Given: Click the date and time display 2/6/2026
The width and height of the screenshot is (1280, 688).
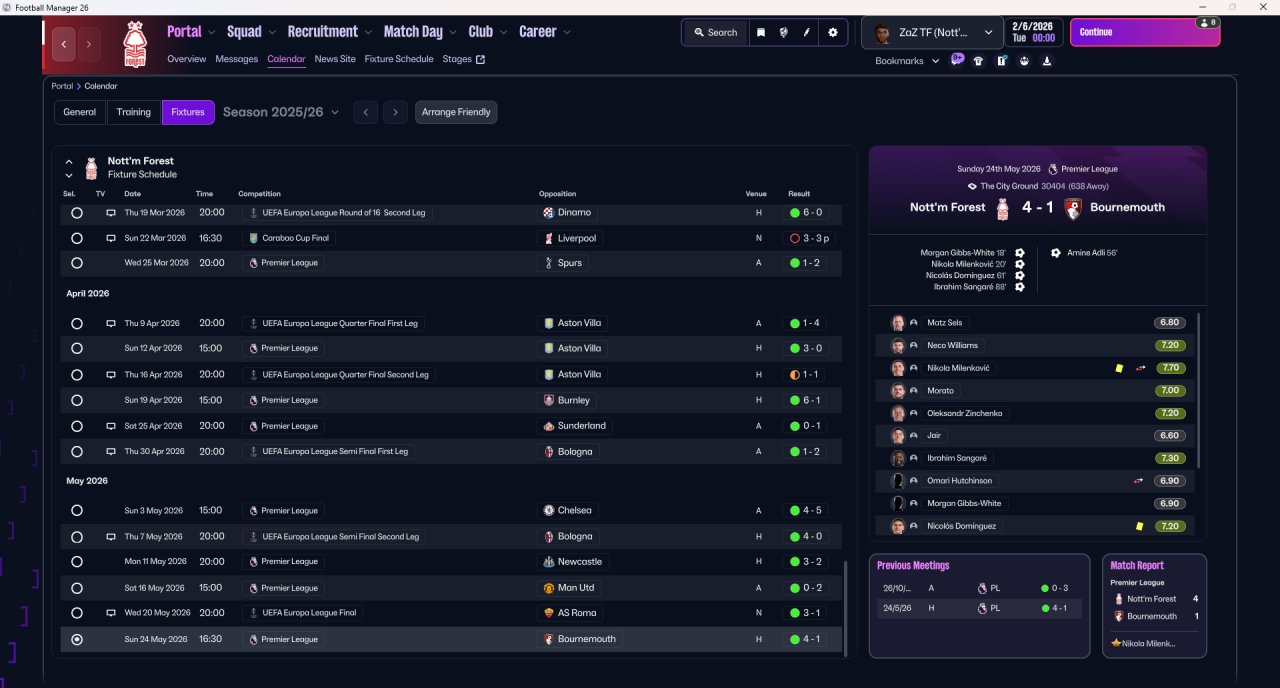Looking at the screenshot, I should point(1034,32).
